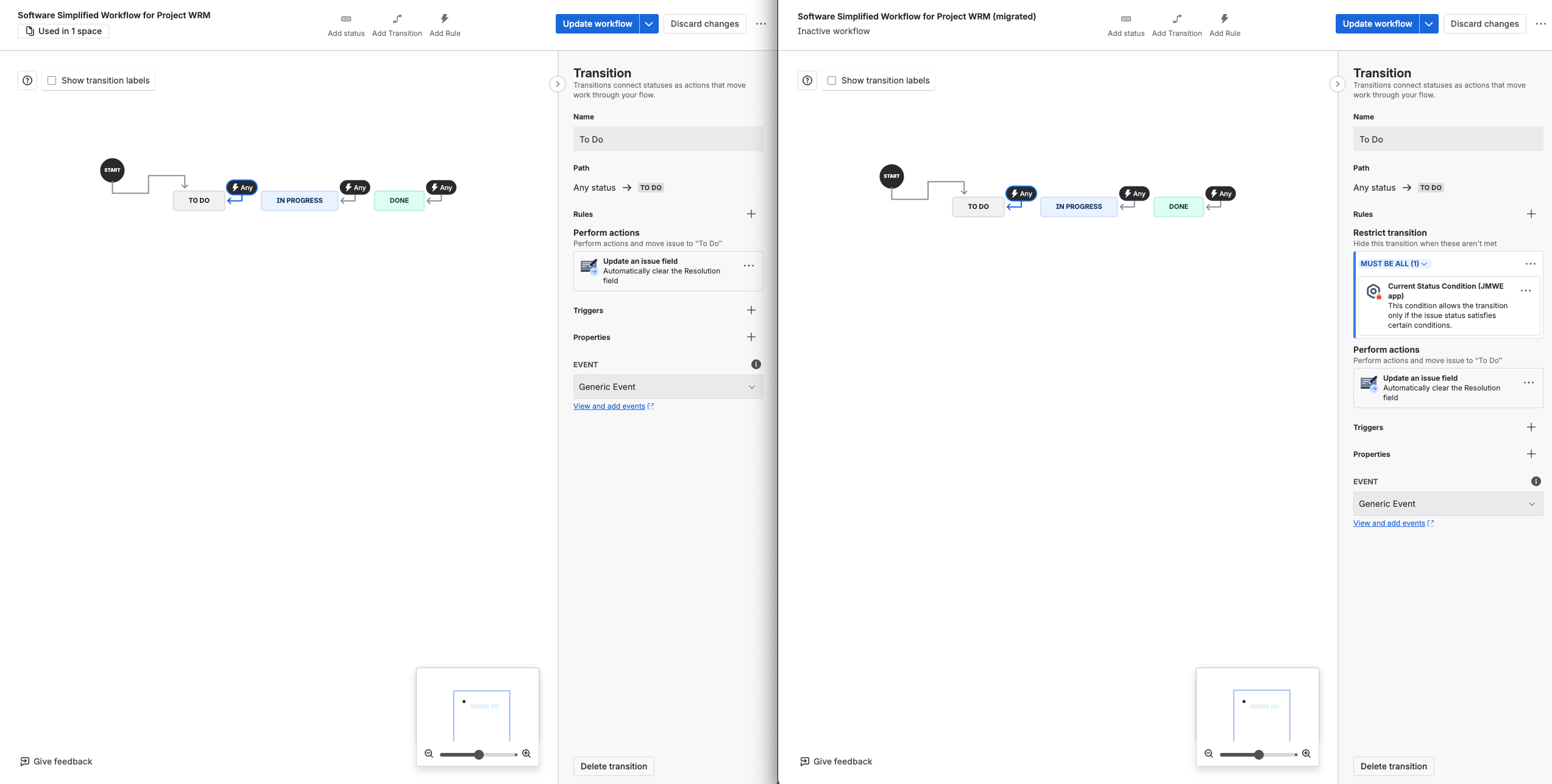This screenshot has width=1552, height=784.
Task: Open the help icon near the workflow canvas
Action: pyautogui.click(x=27, y=80)
